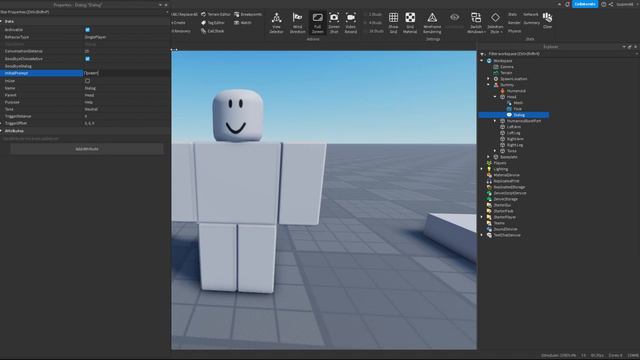Select the 16 Studs grid option
Screen dimensions: 640x360
click(373, 31)
